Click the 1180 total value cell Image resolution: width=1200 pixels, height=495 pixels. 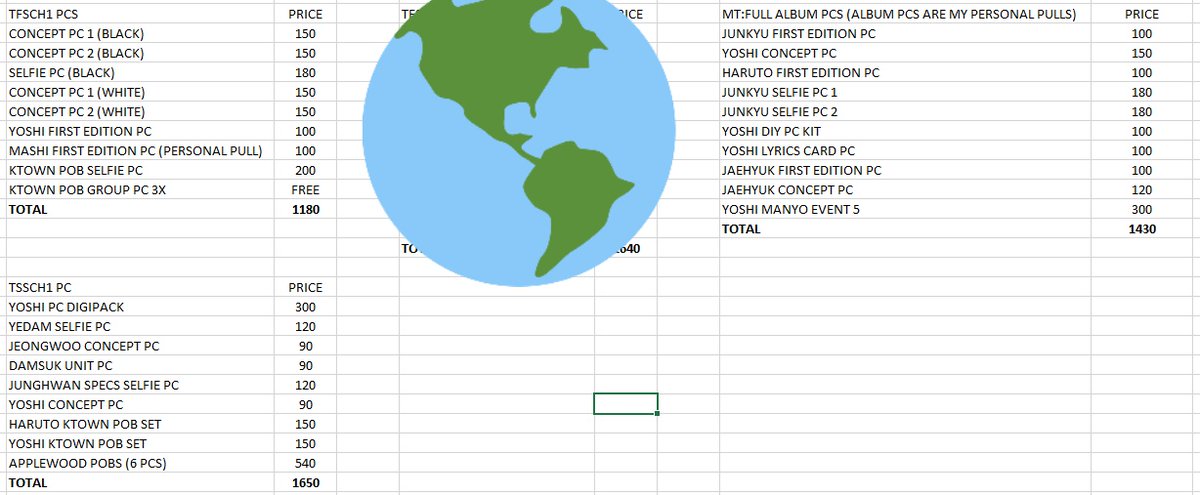[x=304, y=210]
